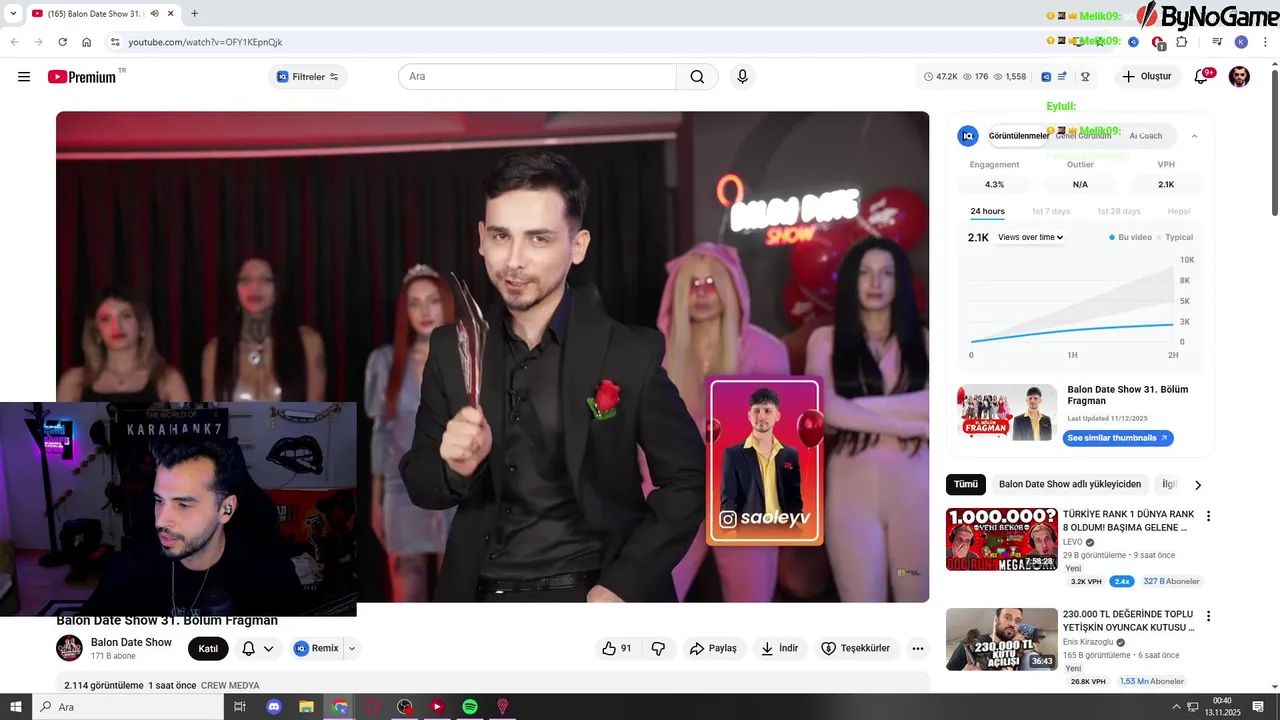
Task: Open the tab search dropdown arrow
Action: pos(14,14)
